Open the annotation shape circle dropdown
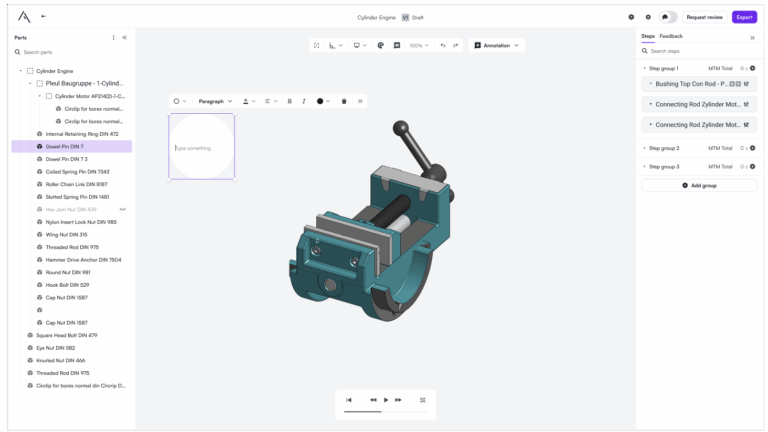 [180, 101]
